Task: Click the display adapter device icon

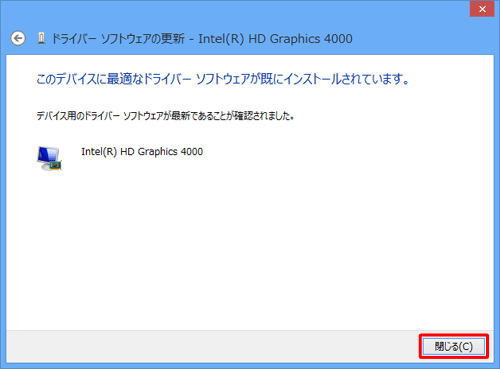Action: pyautogui.click(x=50, y=158)
